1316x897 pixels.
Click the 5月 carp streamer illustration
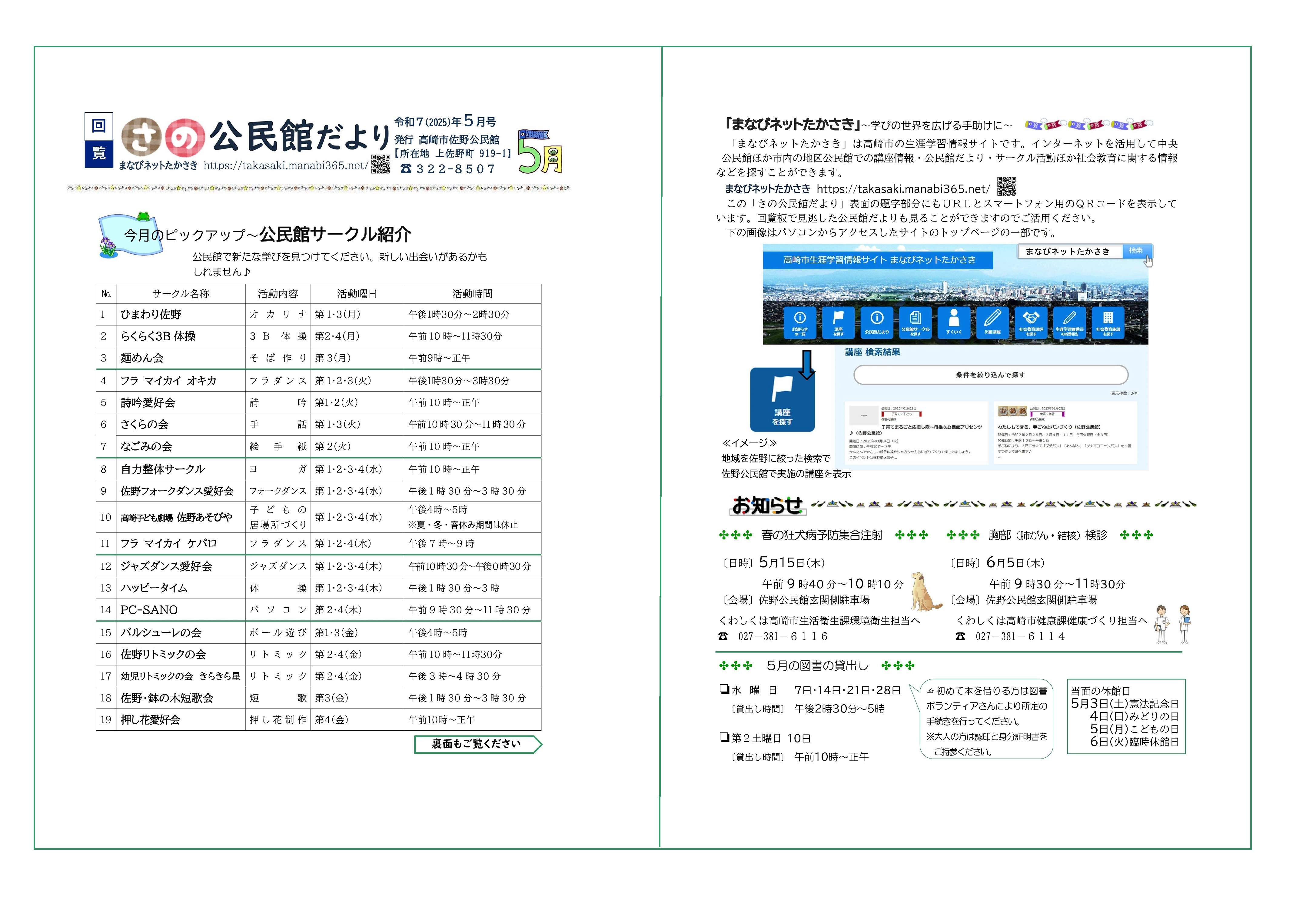[540, 151]
